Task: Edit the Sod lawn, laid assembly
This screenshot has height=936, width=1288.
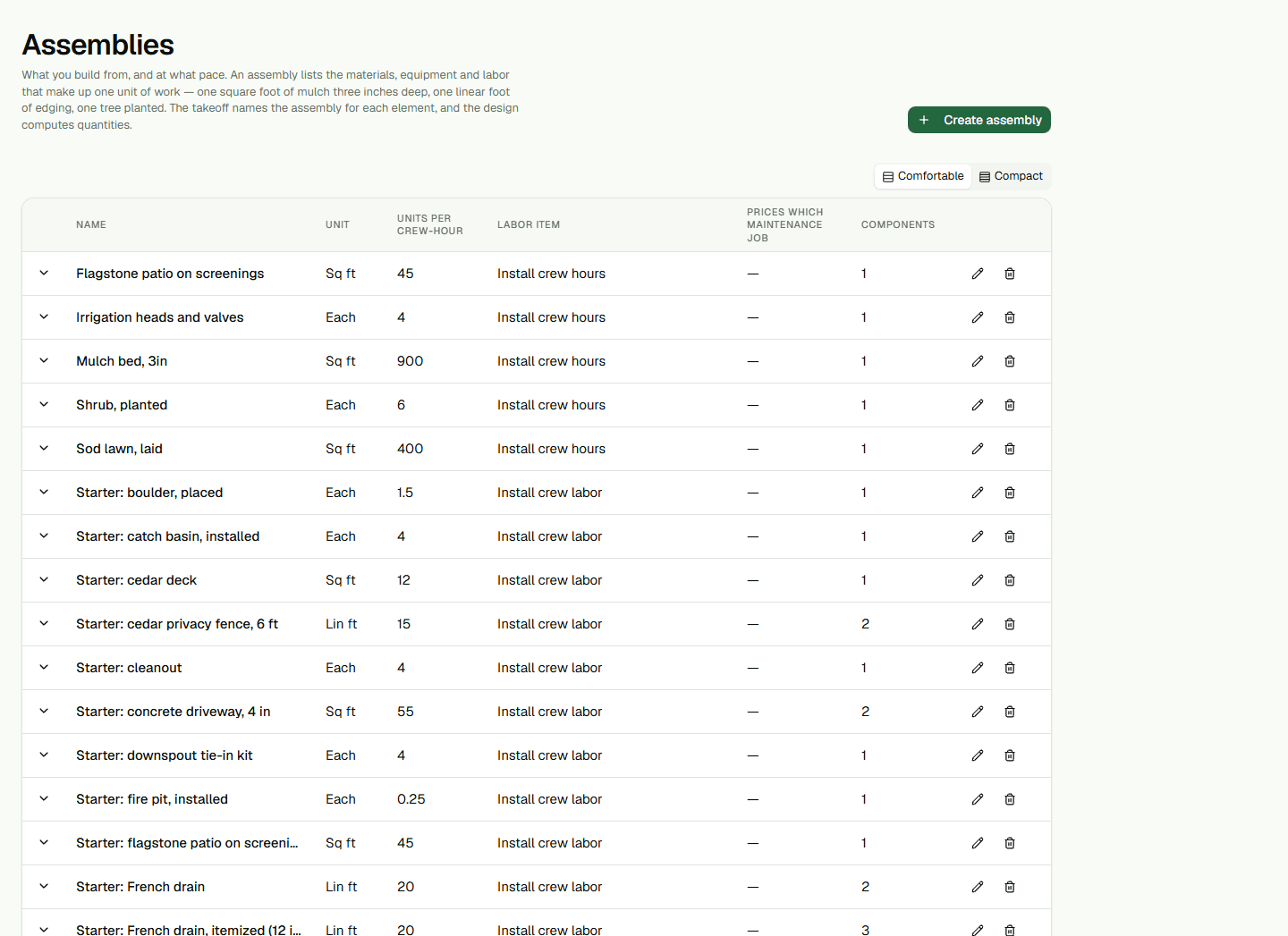Action: 978,449
